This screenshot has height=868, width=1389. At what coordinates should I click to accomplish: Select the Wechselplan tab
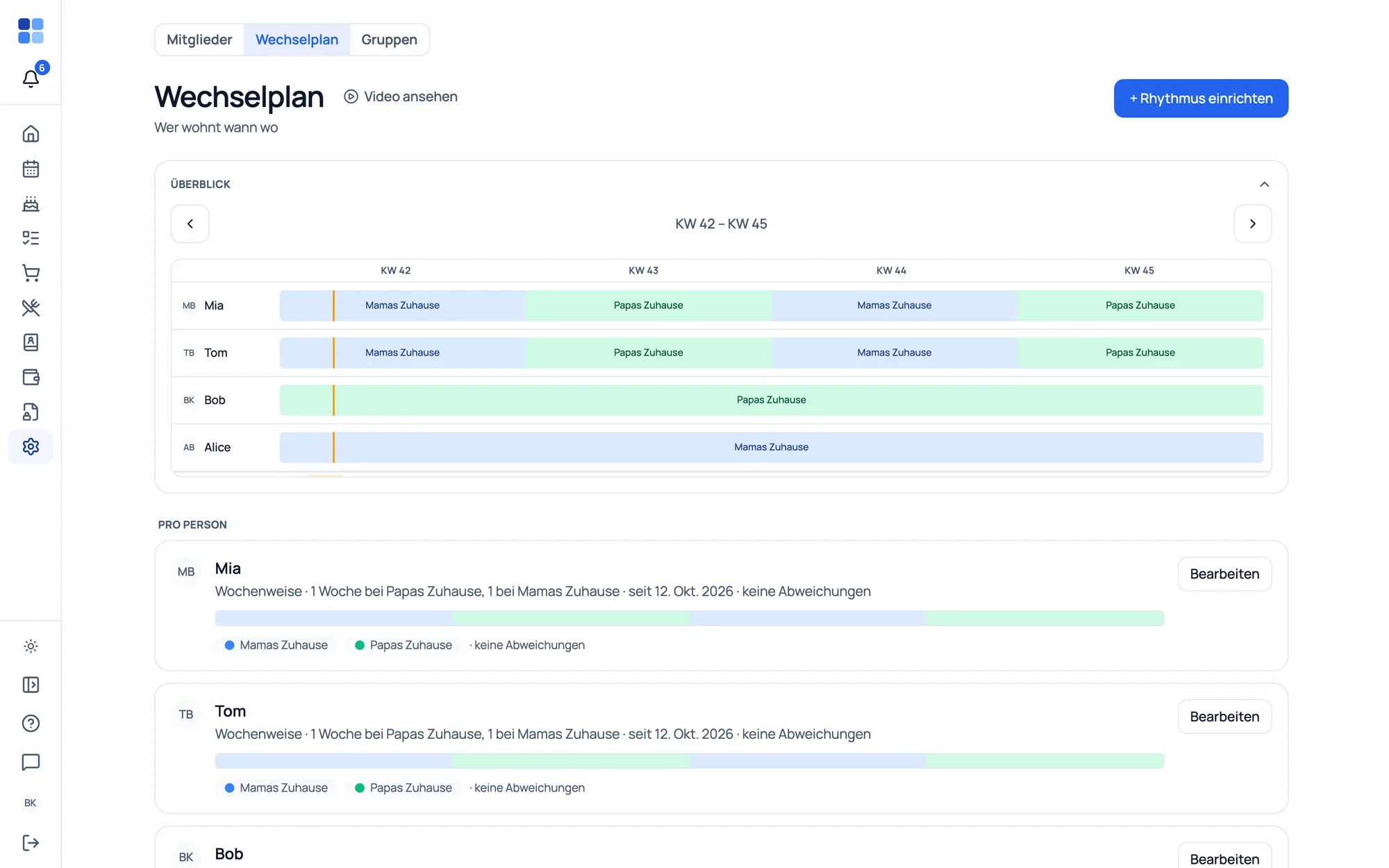point(297,40)
